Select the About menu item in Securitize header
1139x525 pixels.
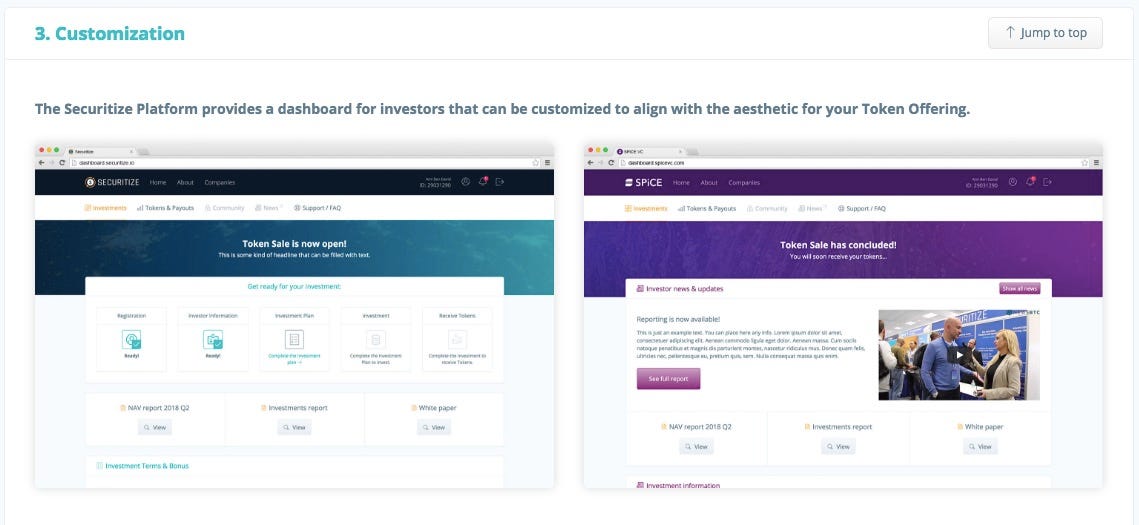point(185,182)
